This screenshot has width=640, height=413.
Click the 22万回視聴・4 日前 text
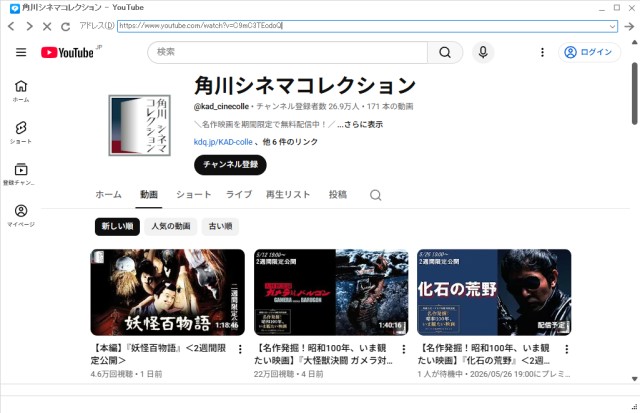pos(289,374)
